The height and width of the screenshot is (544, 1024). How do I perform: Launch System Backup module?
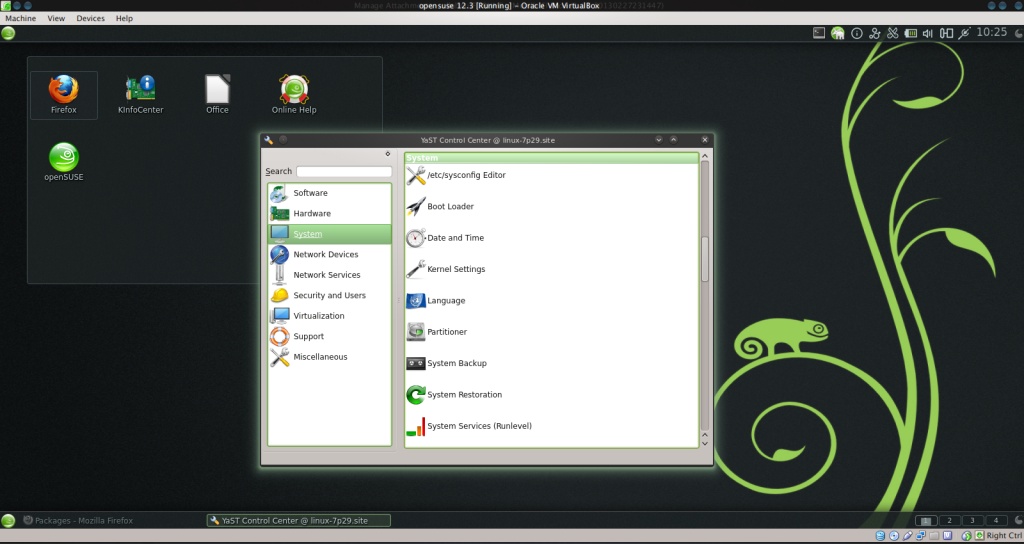coord(456,363)
